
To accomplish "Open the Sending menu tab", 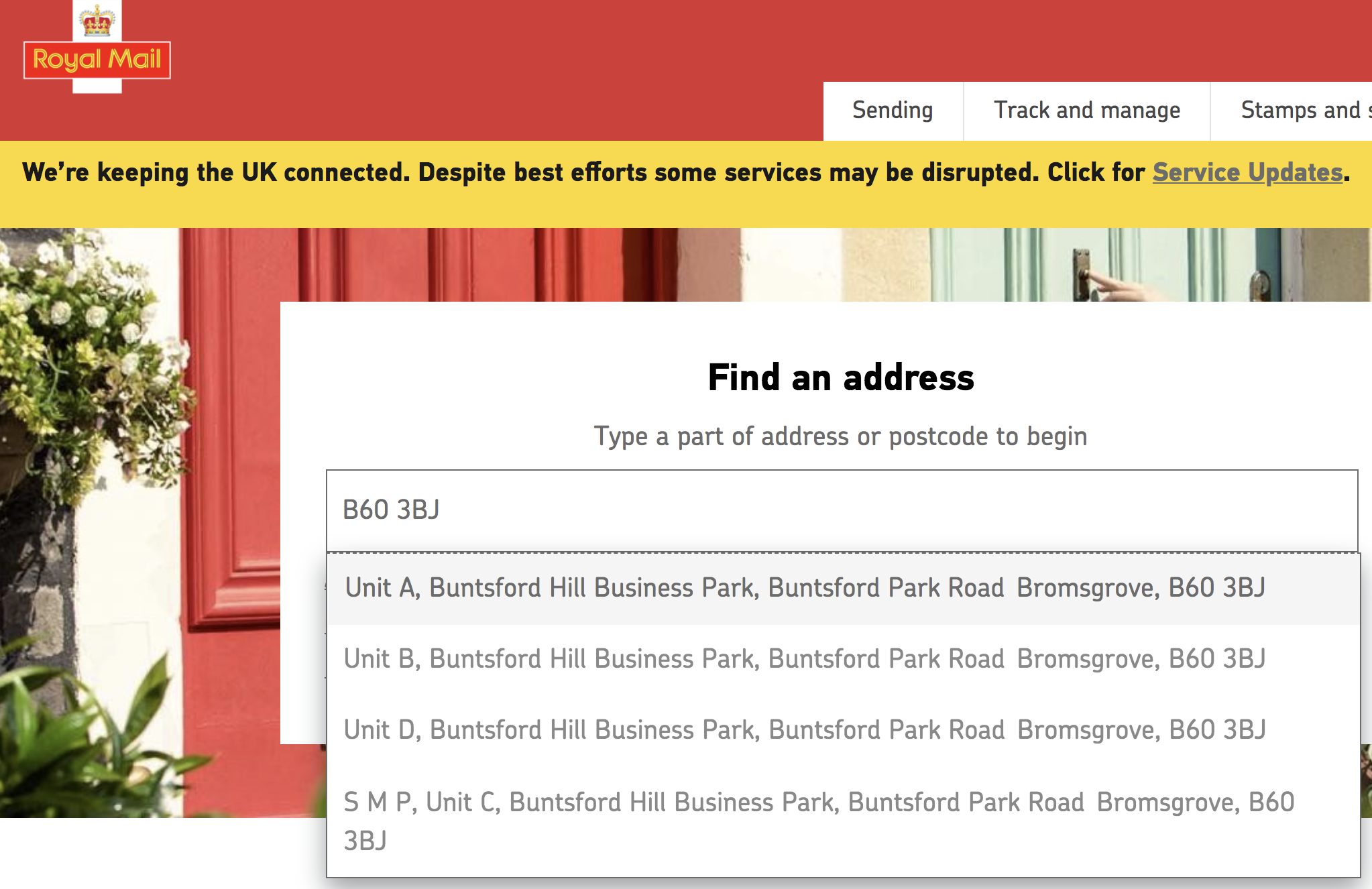I will (893, 111).
